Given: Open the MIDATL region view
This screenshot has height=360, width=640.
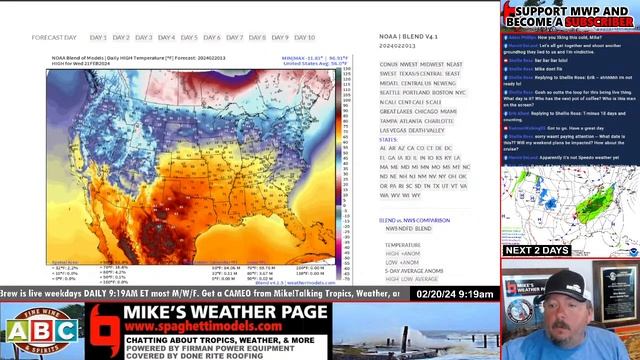Looking at the screenshot, I should point(389,83).
